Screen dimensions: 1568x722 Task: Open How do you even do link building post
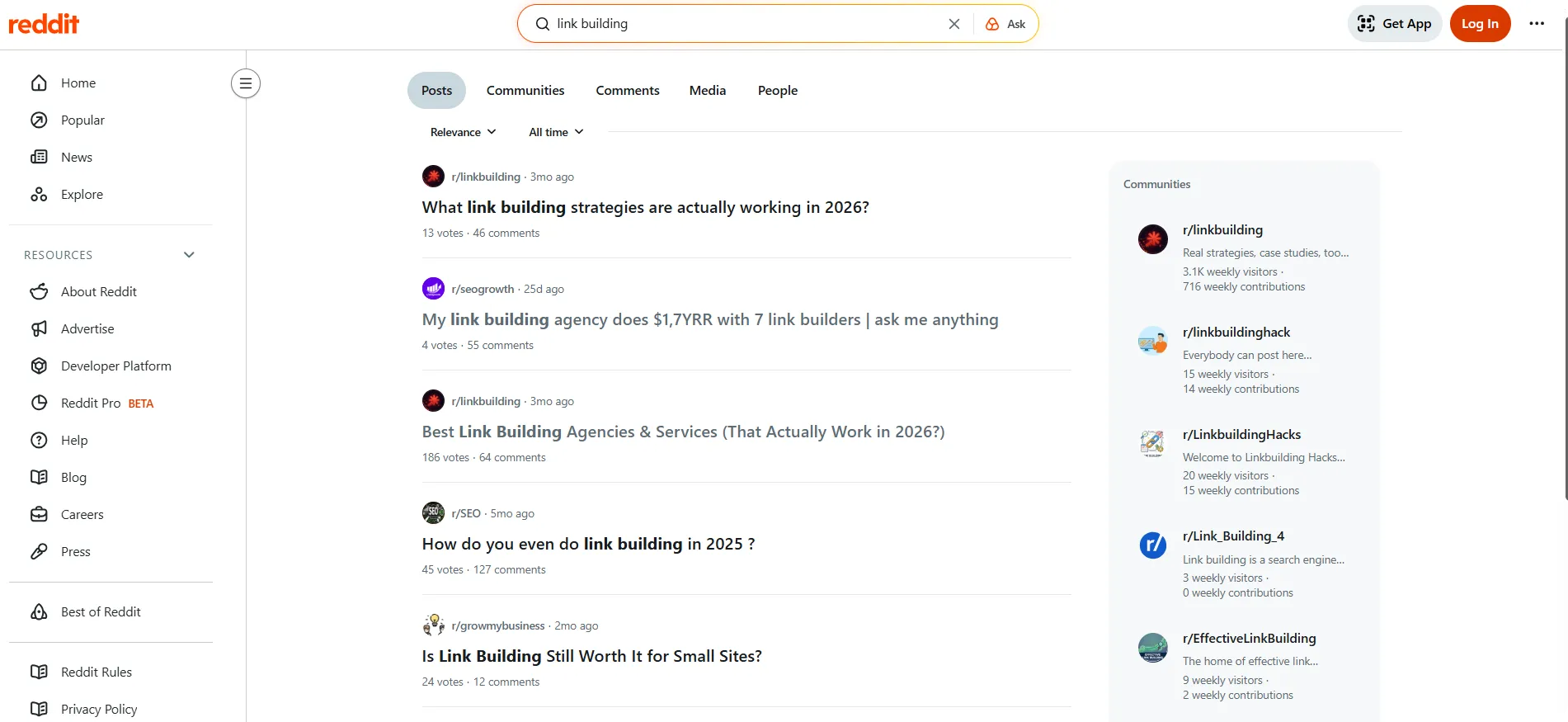[589, 545]
